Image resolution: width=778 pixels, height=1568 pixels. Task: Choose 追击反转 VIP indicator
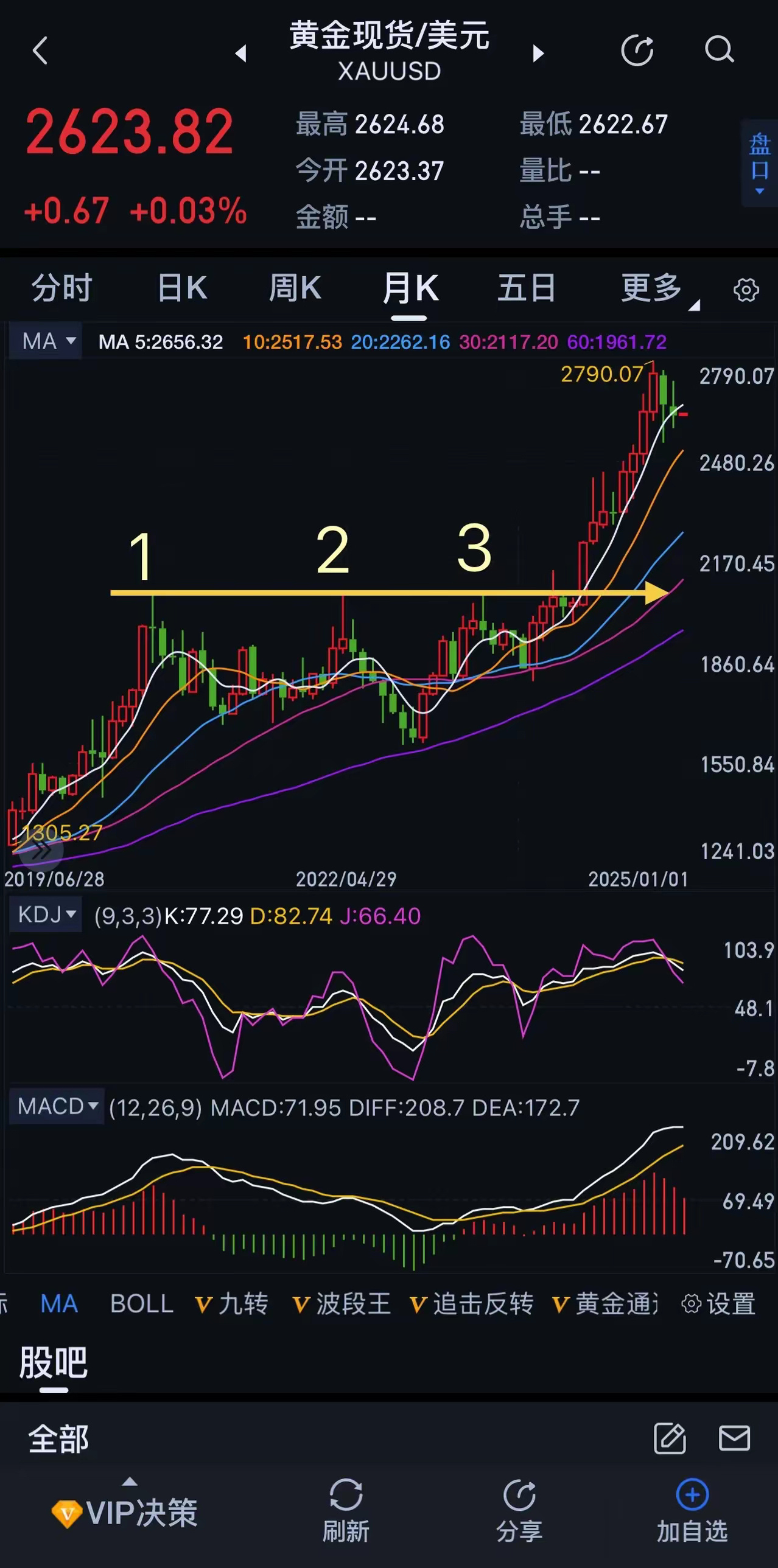pyautogui.click(x=472, y=1304)
